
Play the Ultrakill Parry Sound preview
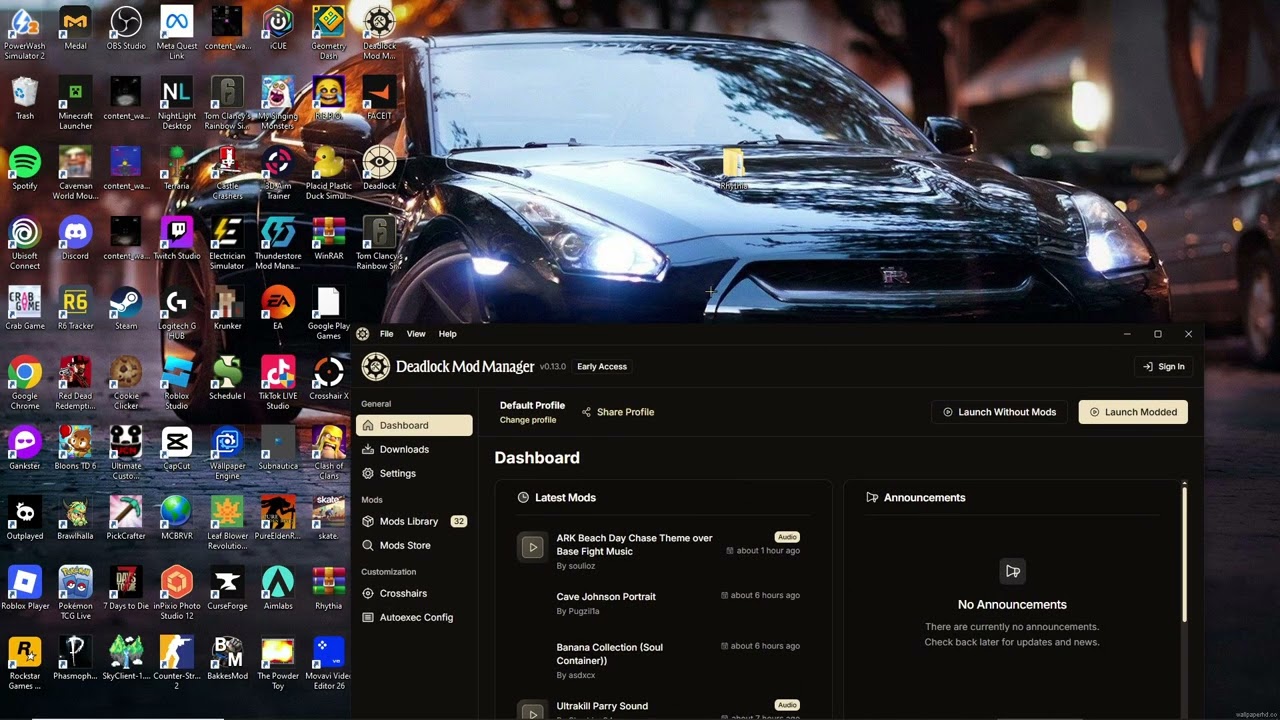[x=532, y=711]
